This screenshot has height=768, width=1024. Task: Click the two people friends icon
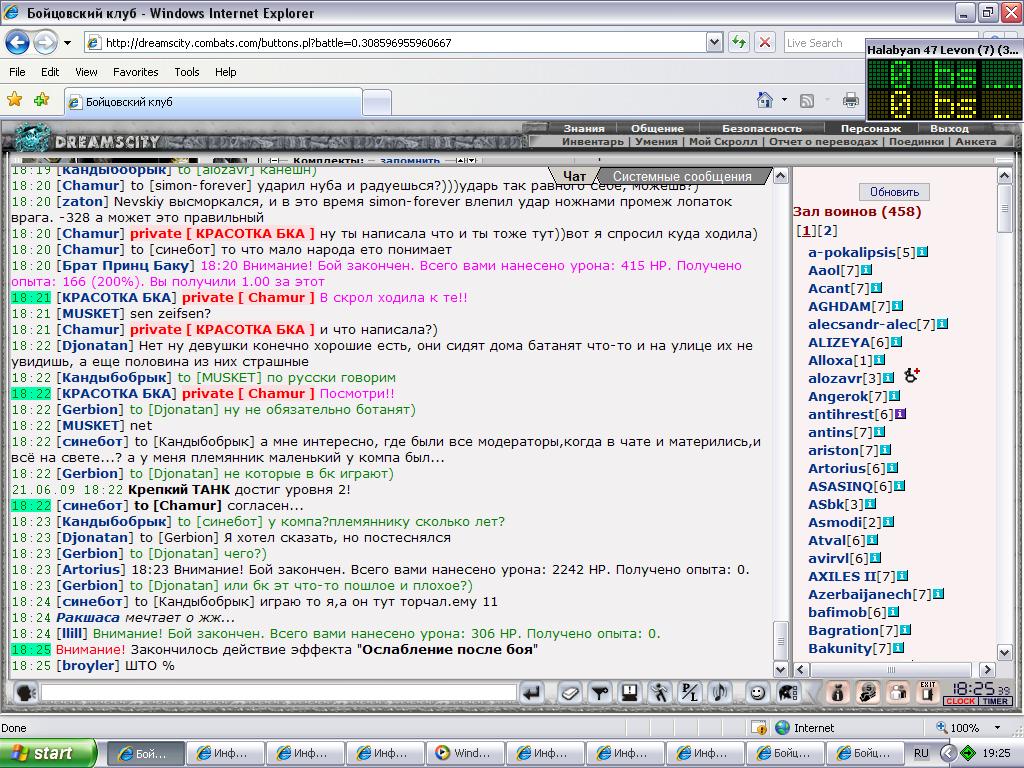click(x=898, y=692)
